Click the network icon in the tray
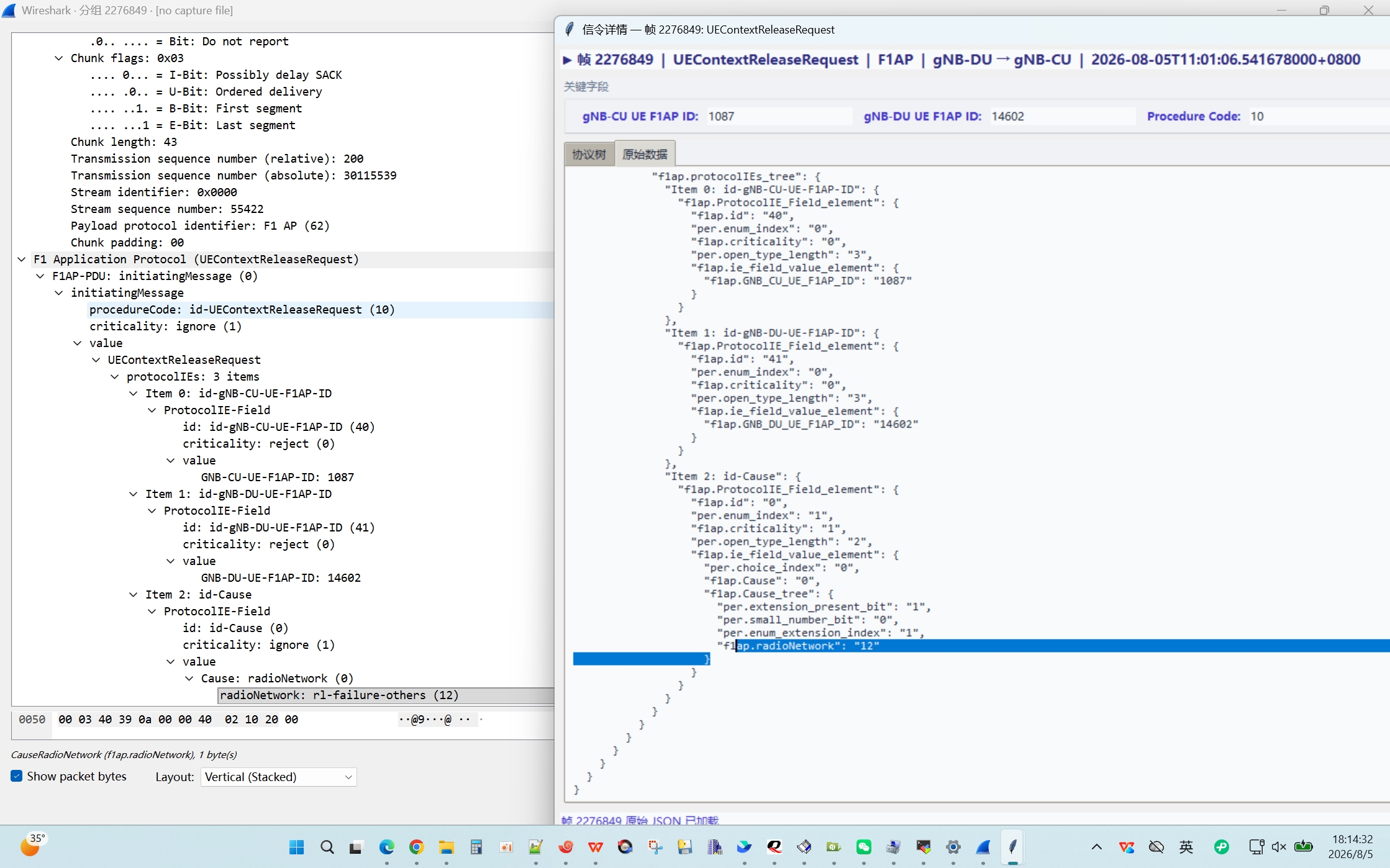This screenshot has width=1390, height=868. click(x=1256, y=847)
